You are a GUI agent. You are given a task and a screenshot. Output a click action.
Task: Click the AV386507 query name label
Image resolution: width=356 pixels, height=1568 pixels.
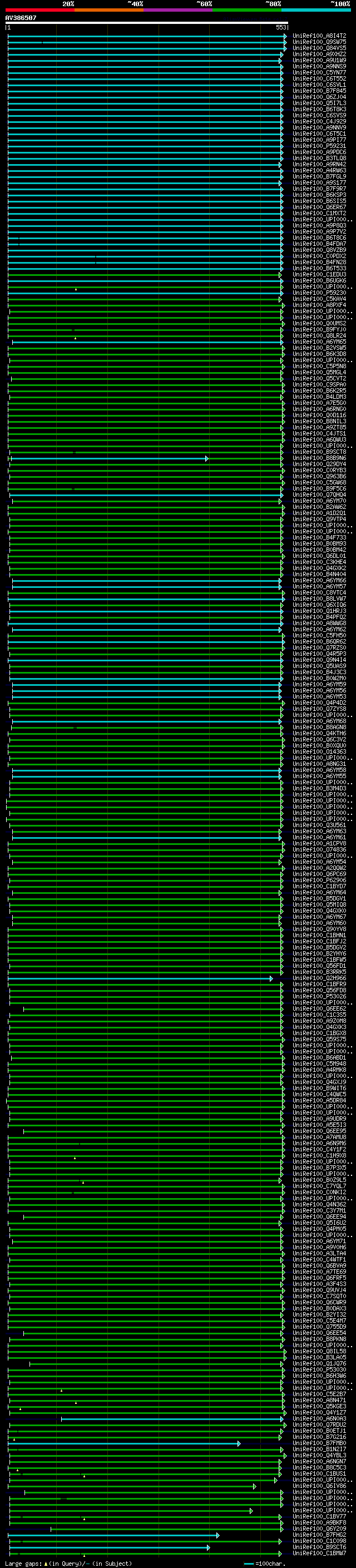click(x=21, y=18)
